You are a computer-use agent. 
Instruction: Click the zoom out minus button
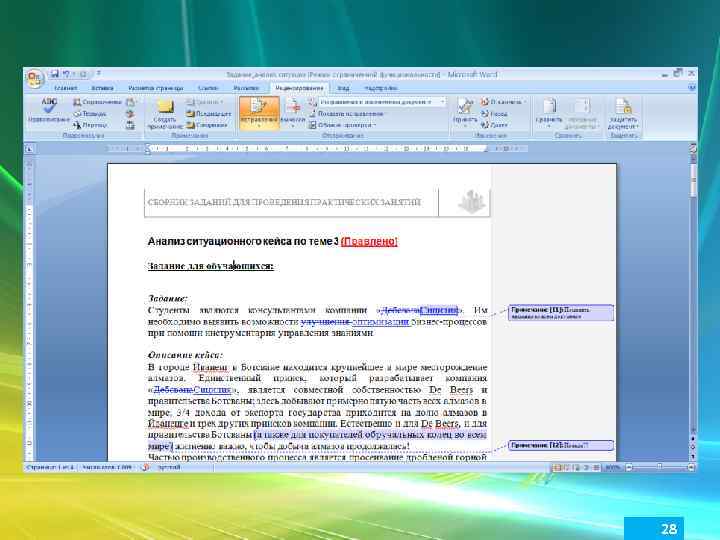pos(629,467)
